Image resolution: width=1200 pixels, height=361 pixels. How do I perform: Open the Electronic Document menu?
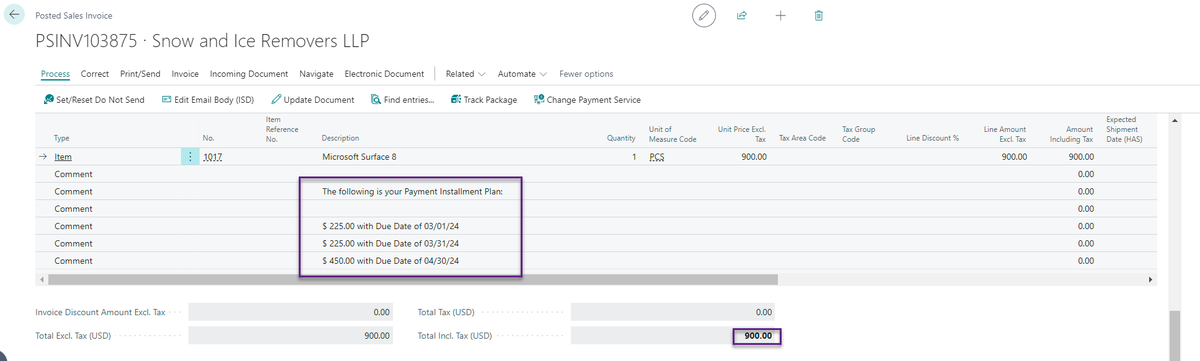tap(384, 74)
